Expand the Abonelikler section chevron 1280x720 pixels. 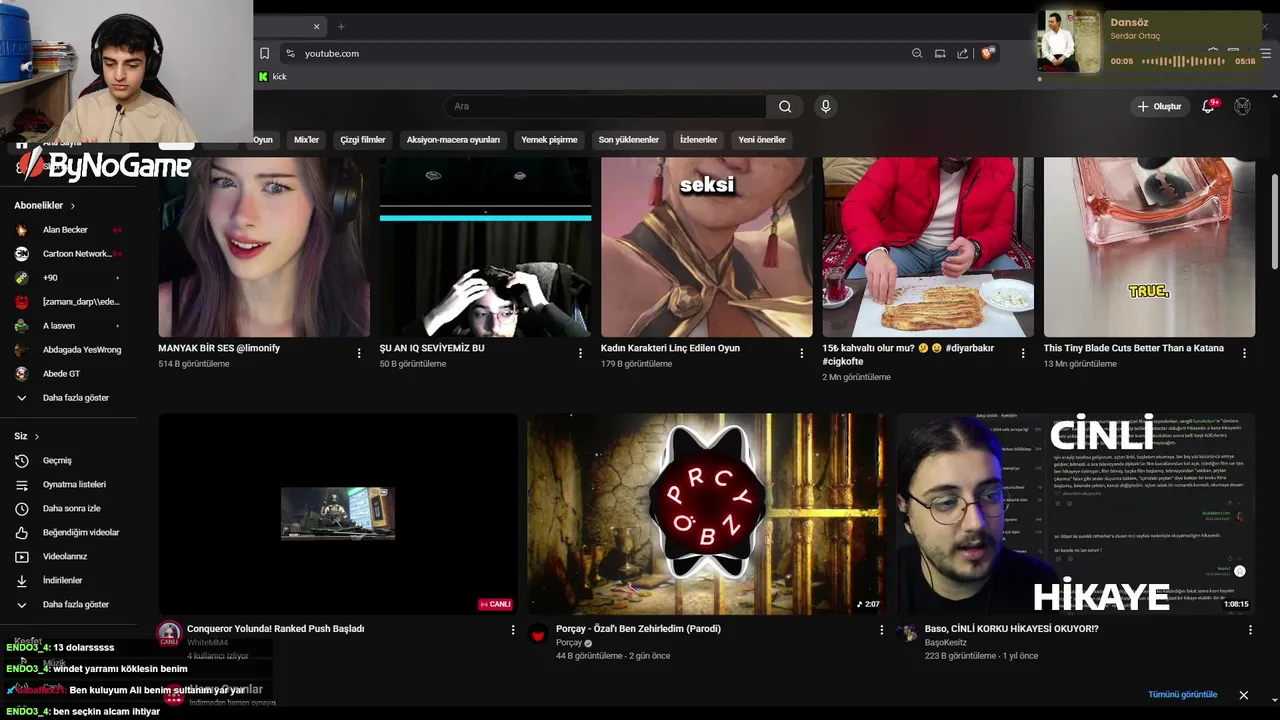pos(72,206)
